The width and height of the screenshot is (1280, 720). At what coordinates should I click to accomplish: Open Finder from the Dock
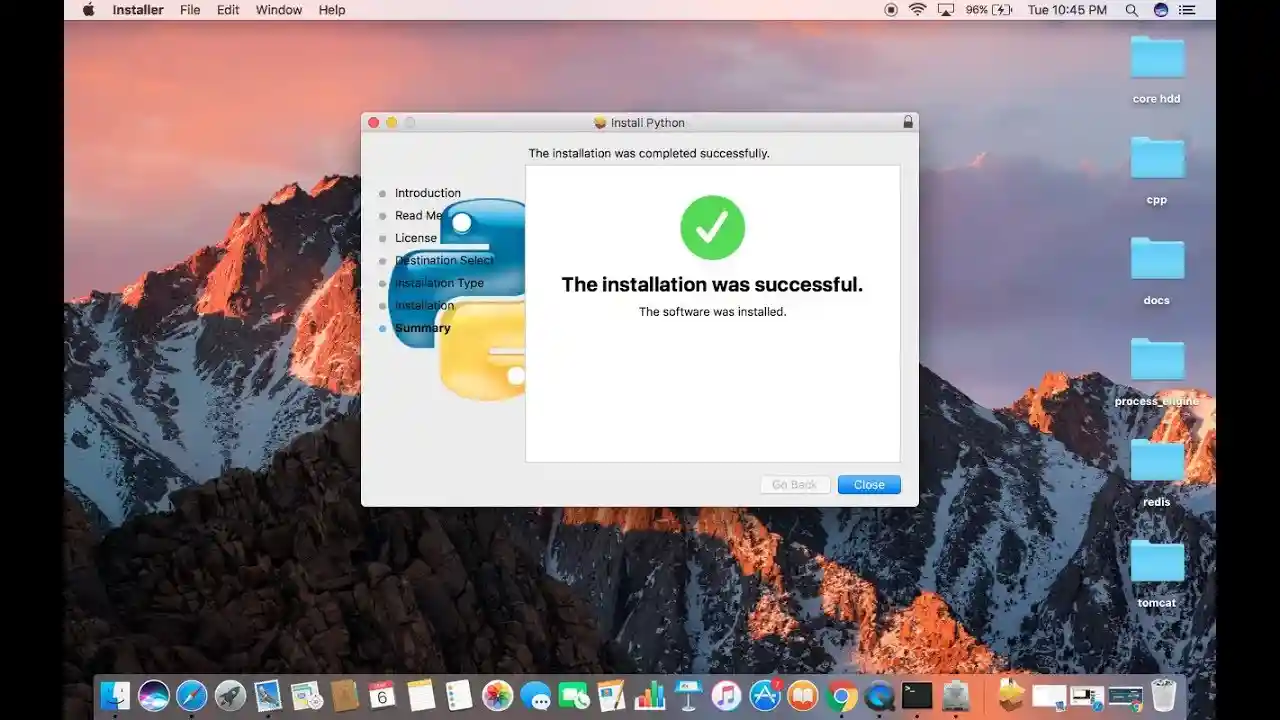tap(115, 695)
